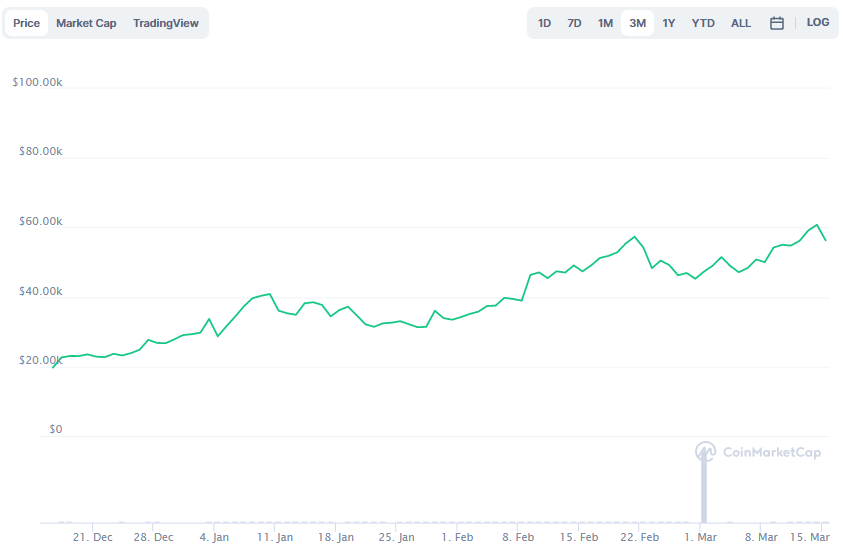Click the $0 axis label
843x559 pixels.
pyautogui.click(x=56, y=429)
